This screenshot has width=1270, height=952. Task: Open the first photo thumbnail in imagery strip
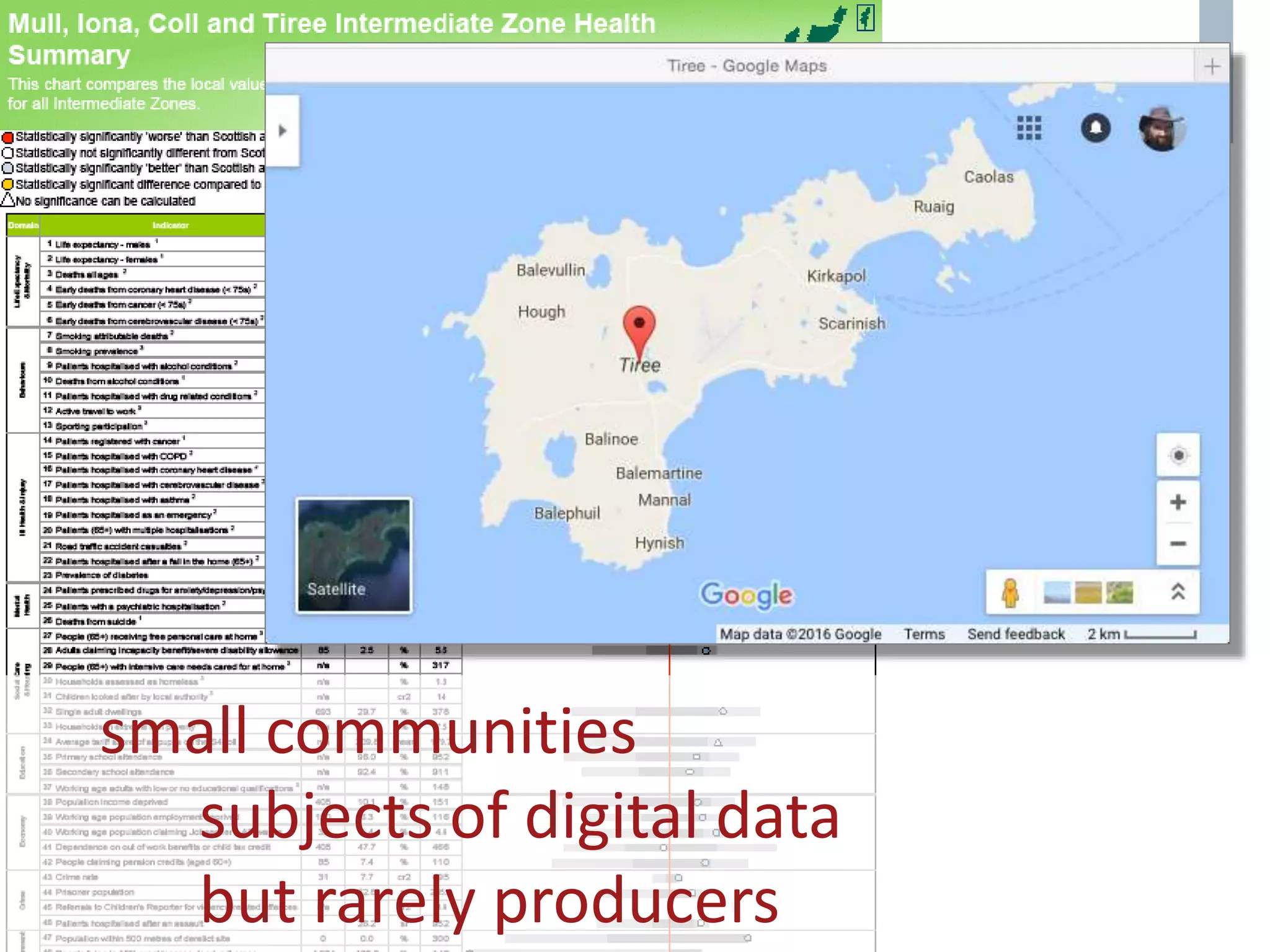pyautogui.click(x=1057, y=593)
